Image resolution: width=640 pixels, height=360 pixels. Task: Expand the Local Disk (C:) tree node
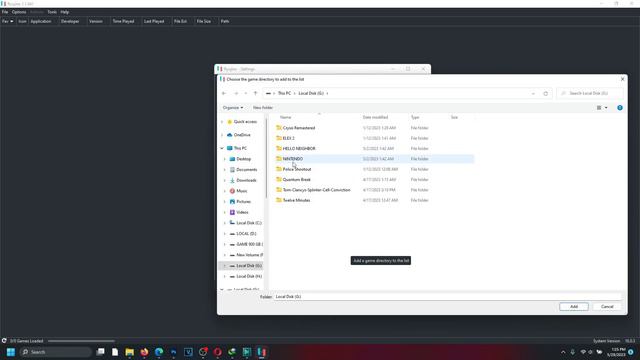[x=224, y=223]
